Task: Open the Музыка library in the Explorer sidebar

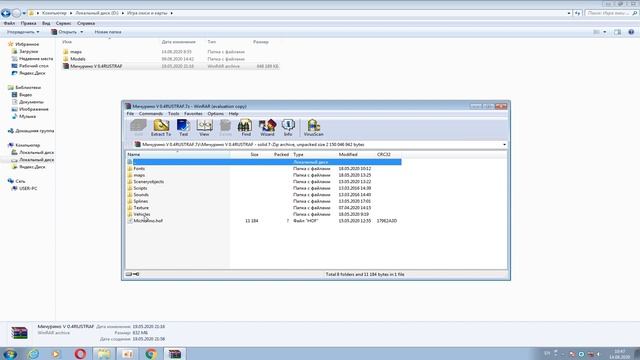Action: click(27, 117)
